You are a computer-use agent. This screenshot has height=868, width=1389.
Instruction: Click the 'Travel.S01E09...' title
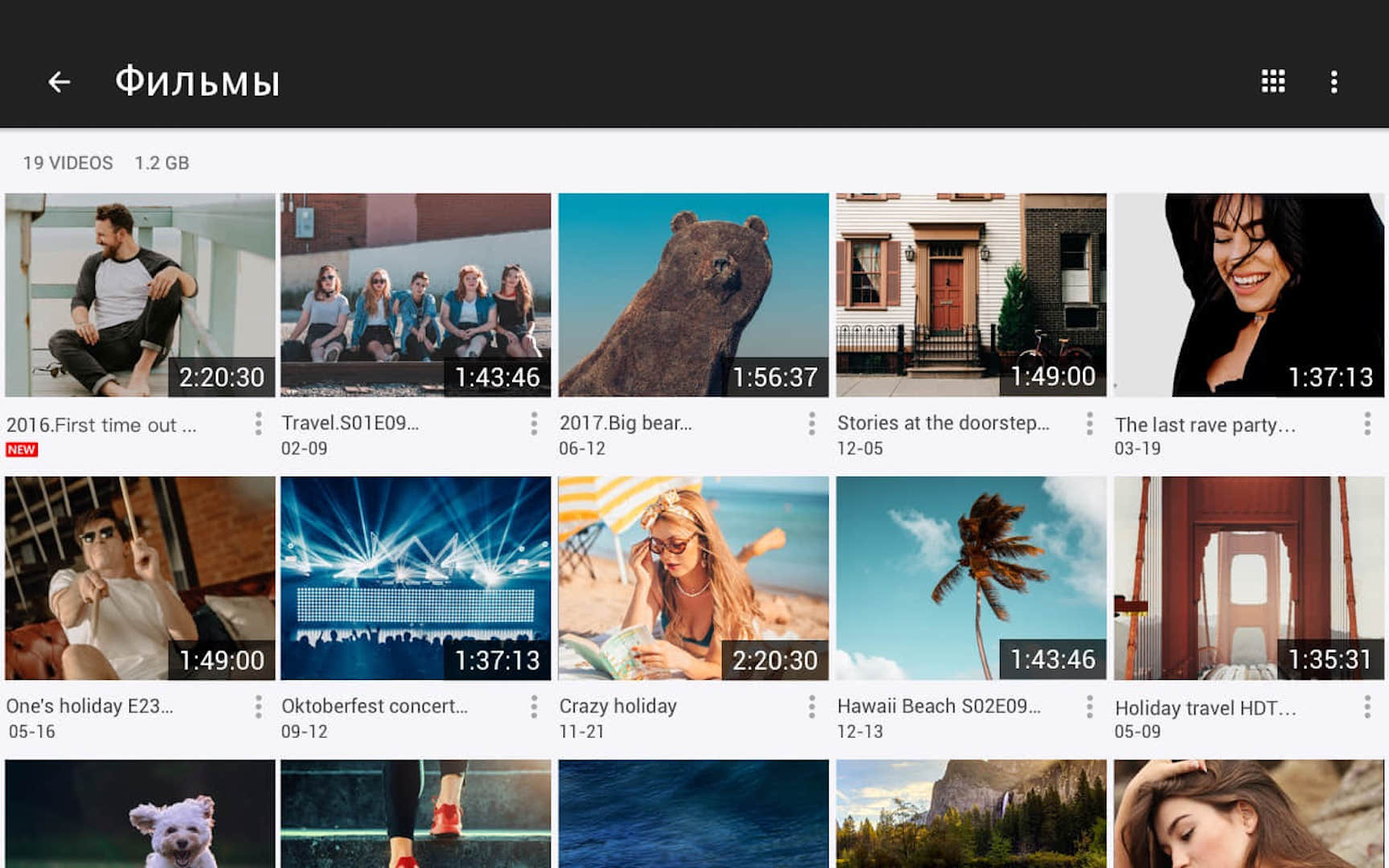pyautogui.click(x=350, y=423)
